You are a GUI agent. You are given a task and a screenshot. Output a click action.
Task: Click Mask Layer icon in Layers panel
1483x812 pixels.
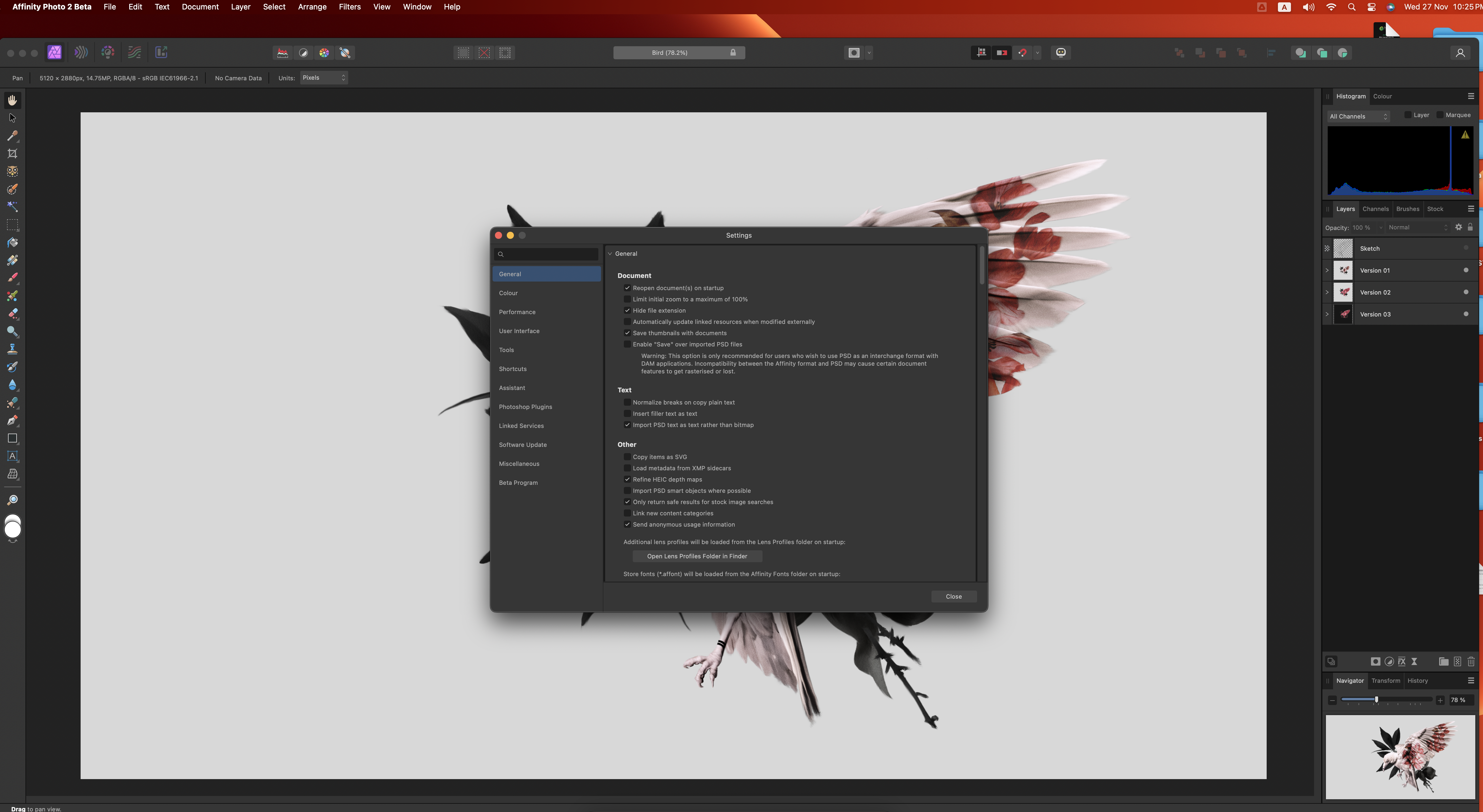(1375, 661)
